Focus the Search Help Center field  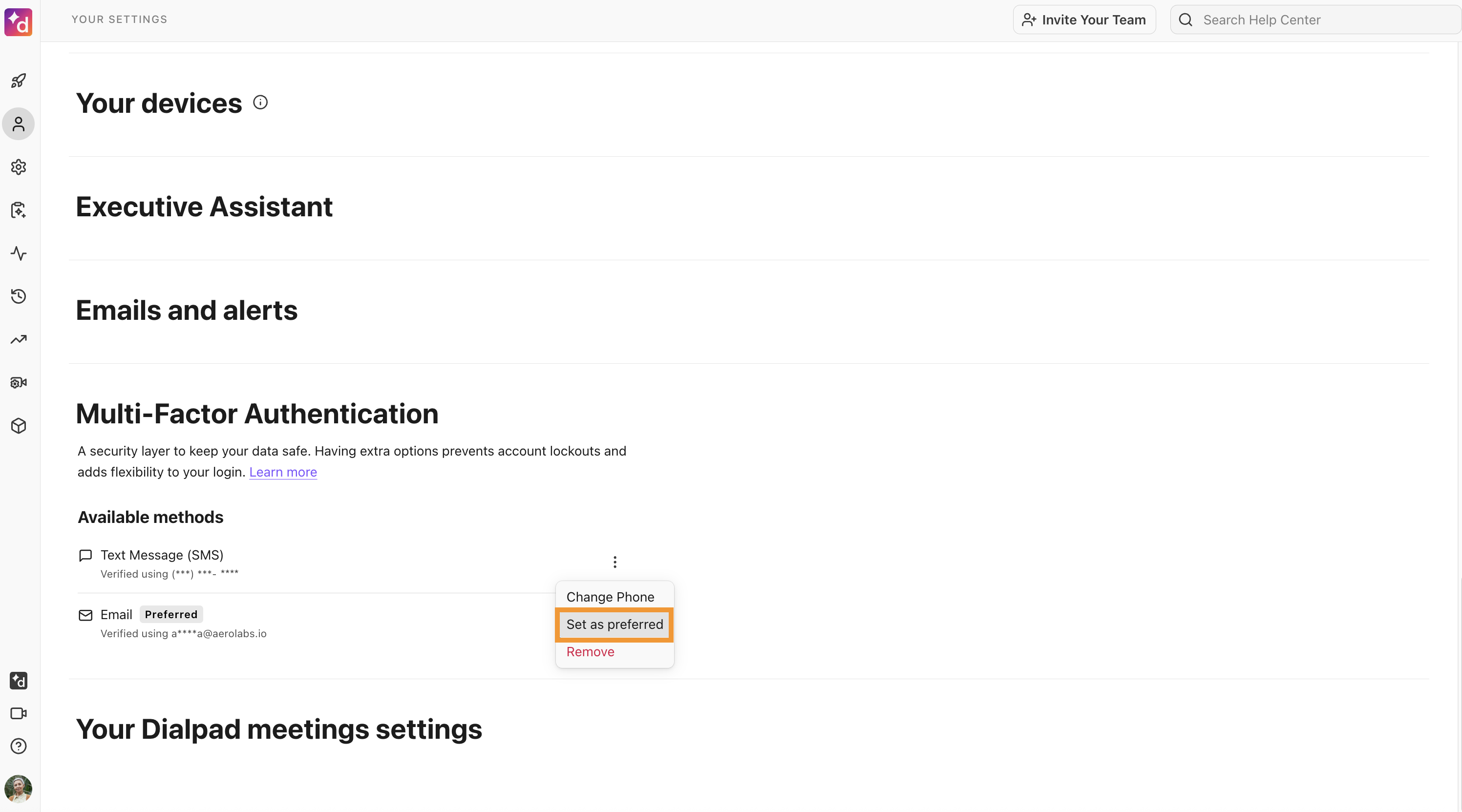[x=1315, y=20]
